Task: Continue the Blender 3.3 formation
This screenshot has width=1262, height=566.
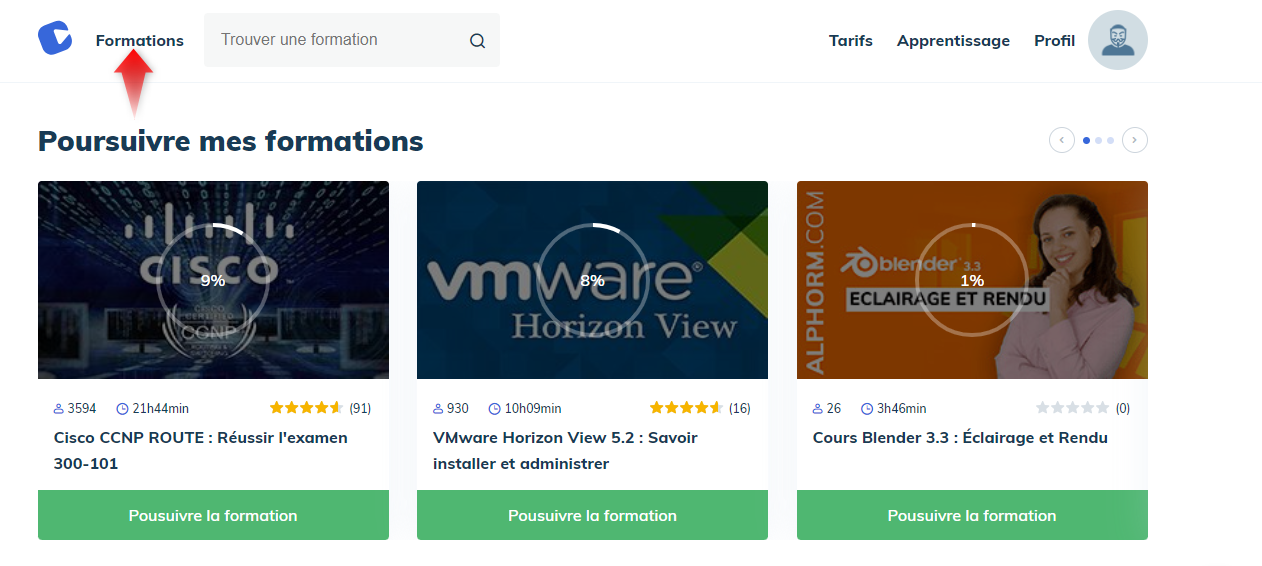Action: point(972,515)
